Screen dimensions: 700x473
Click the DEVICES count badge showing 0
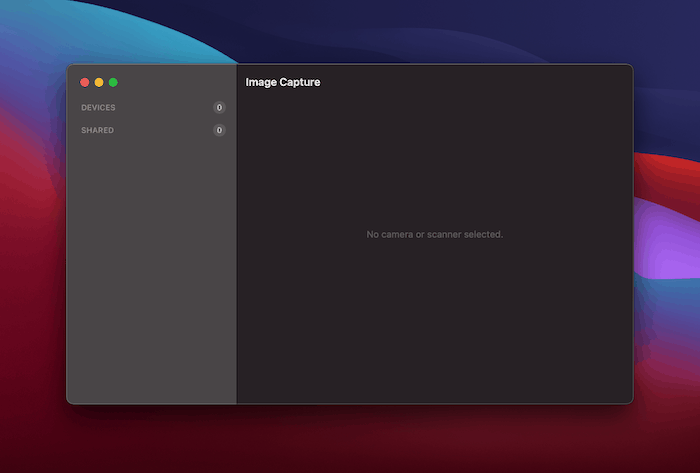pyautogui.click(x=219, y=108)
